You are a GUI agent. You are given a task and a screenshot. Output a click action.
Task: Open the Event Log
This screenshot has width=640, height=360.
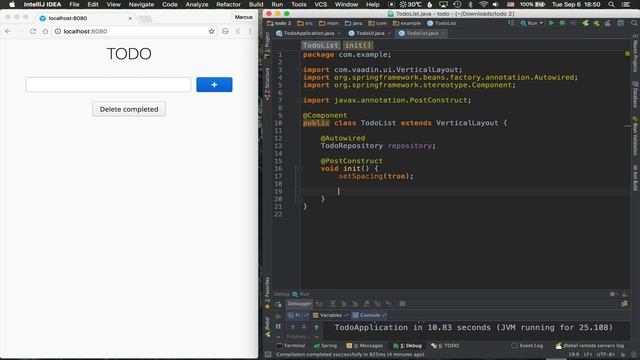pyautogui.click(x=527, y=346)
